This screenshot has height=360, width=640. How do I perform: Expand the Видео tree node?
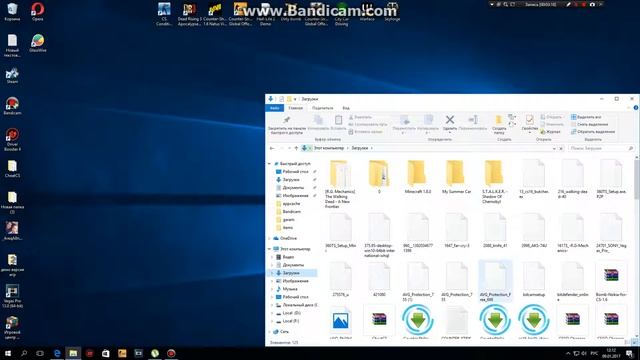point(272,257)
